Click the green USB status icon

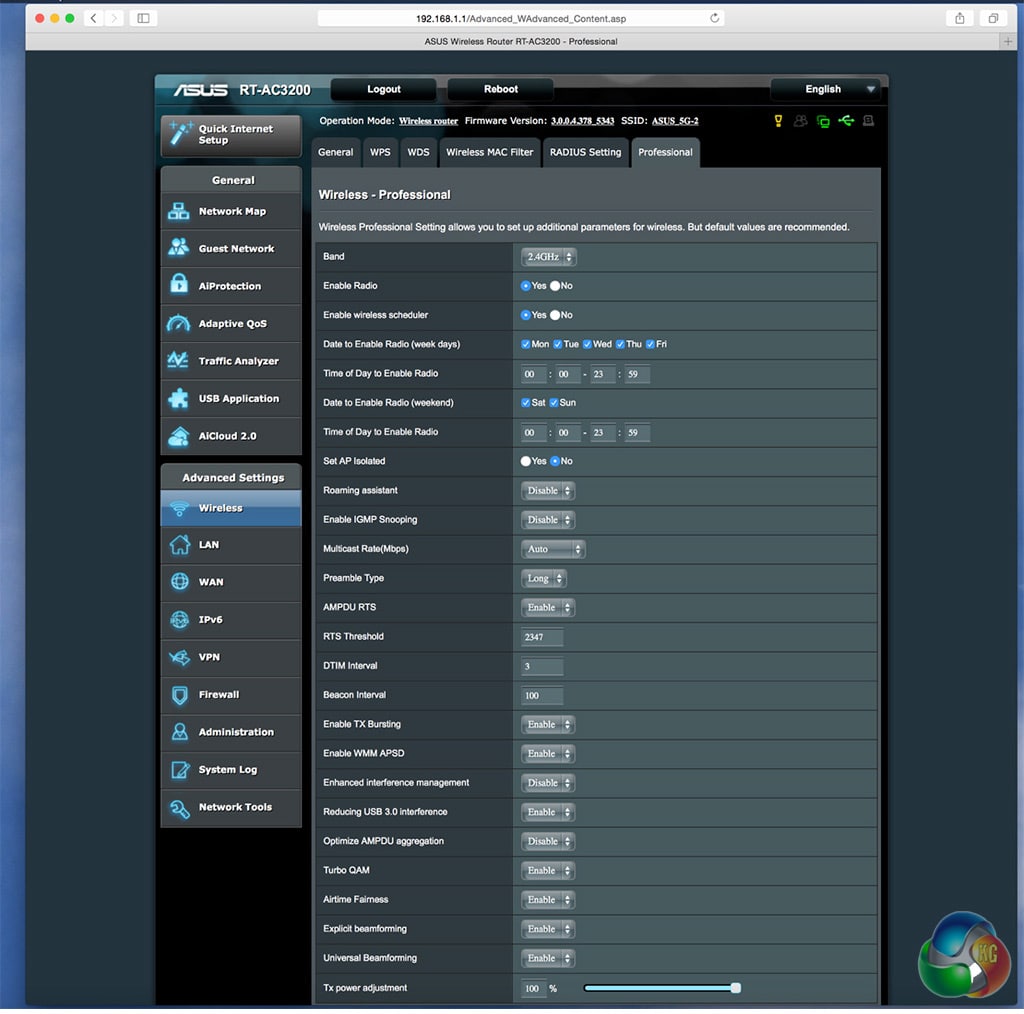coord(846,121)
